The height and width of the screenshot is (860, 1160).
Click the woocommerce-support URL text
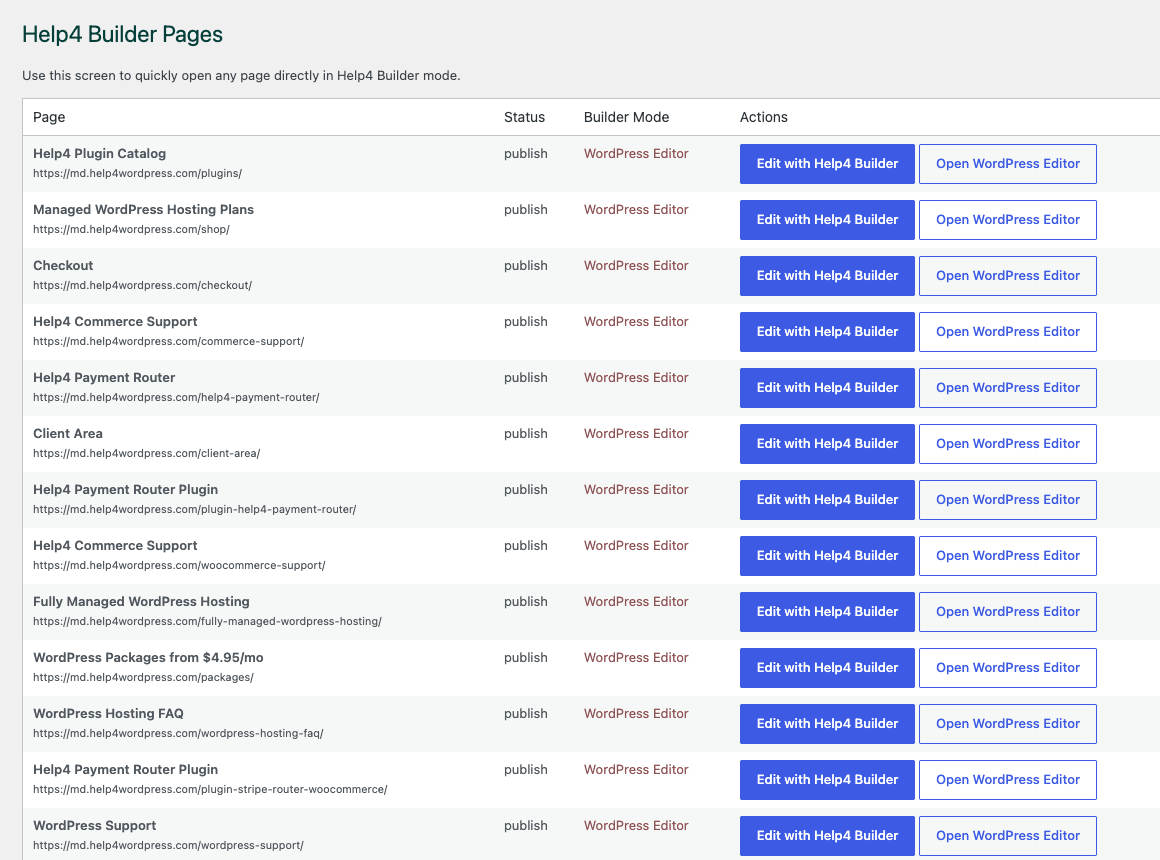[x=179, y=565]
